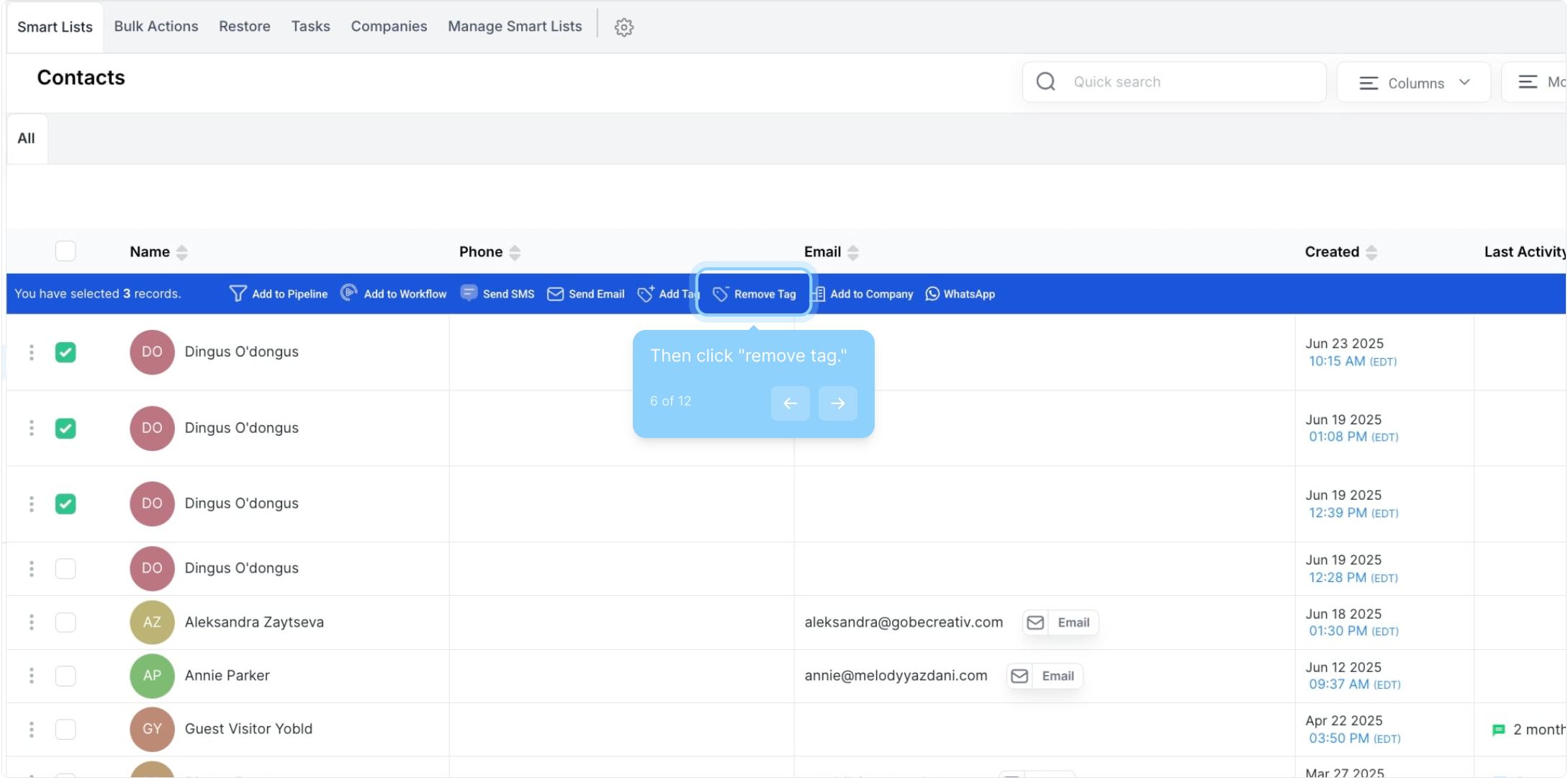Sort by the Name column arrows
The image size is (1568, 778).
click(182, 252)
